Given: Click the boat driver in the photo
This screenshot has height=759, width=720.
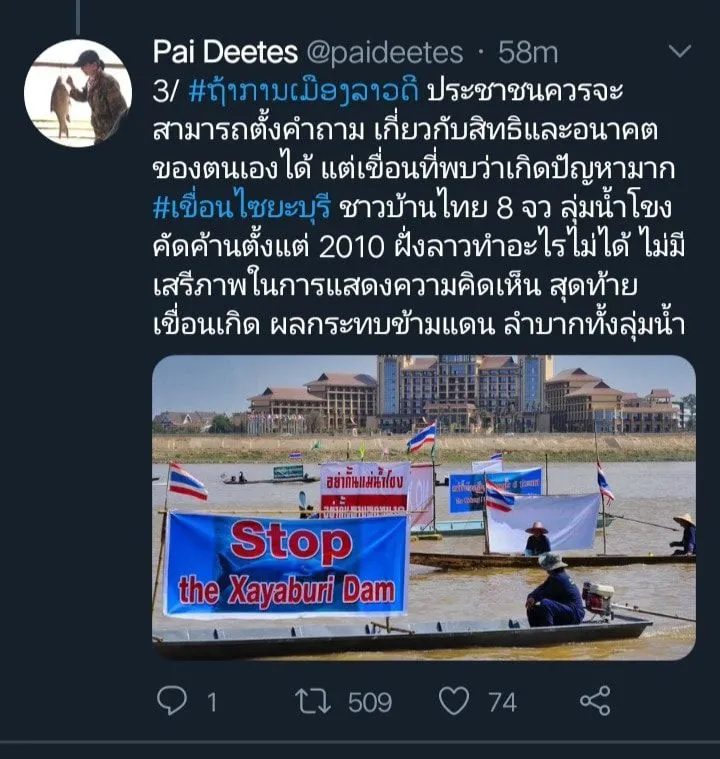Looking at the screenshot, I should click(x=555, y=591).
